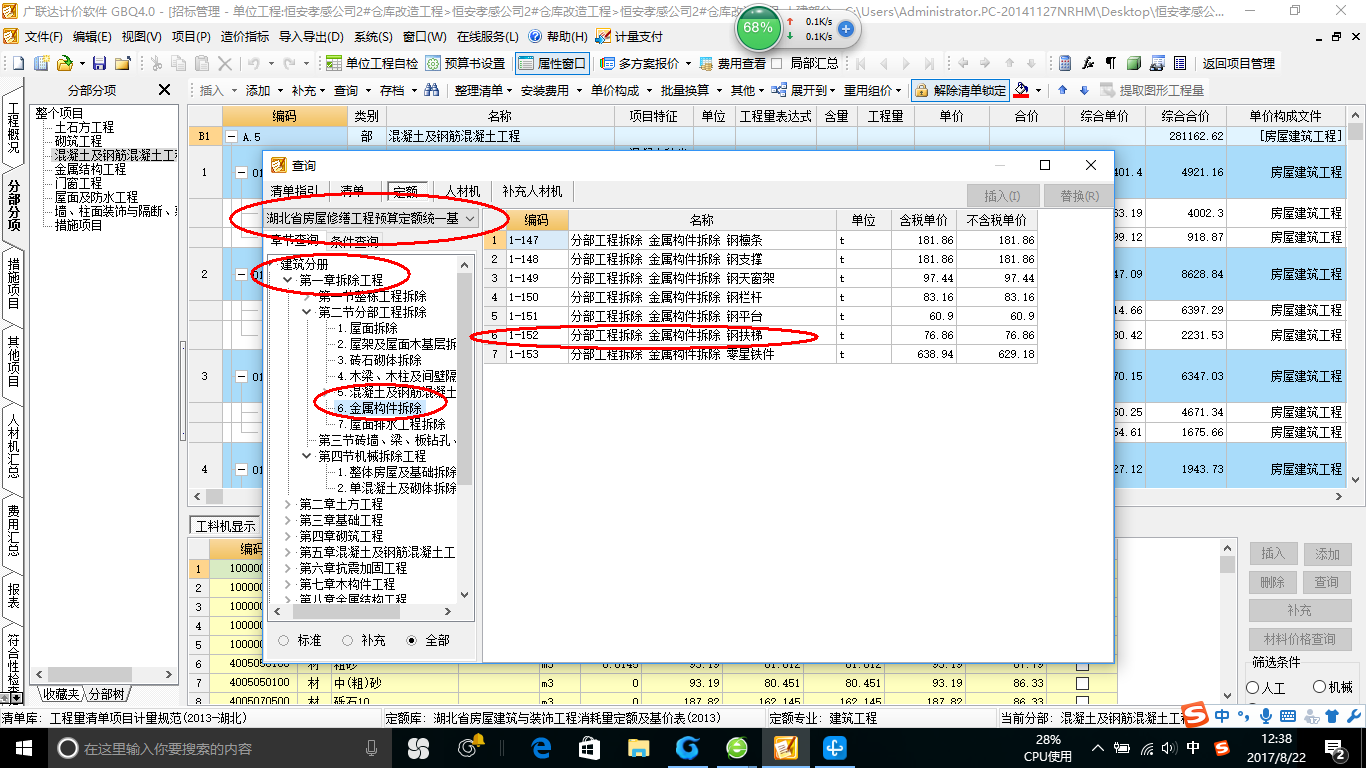Select the 分部分项 vertical sidebar tab
Screen dimensions: 1366x768
click(14, 206)
